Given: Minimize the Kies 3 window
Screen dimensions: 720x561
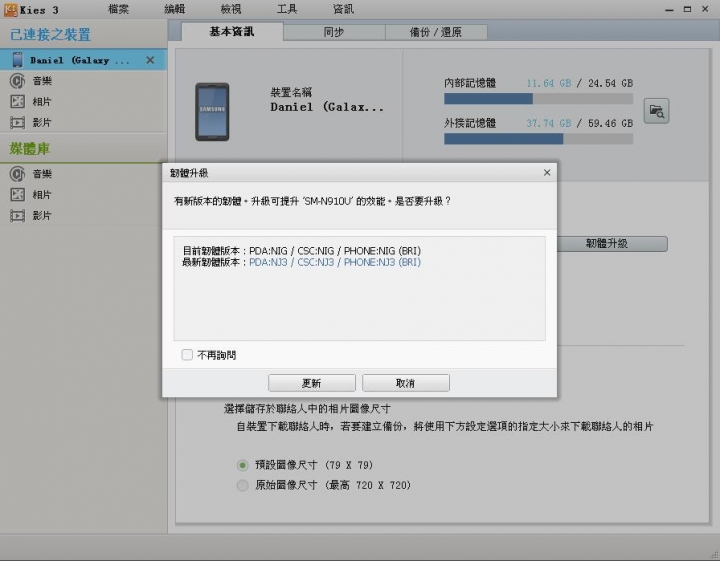Looking at the screenshot, I should 669,9.
